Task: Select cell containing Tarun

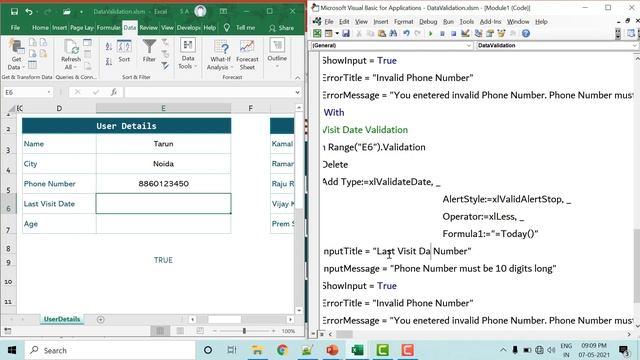Action: click(x=163, y=144)
